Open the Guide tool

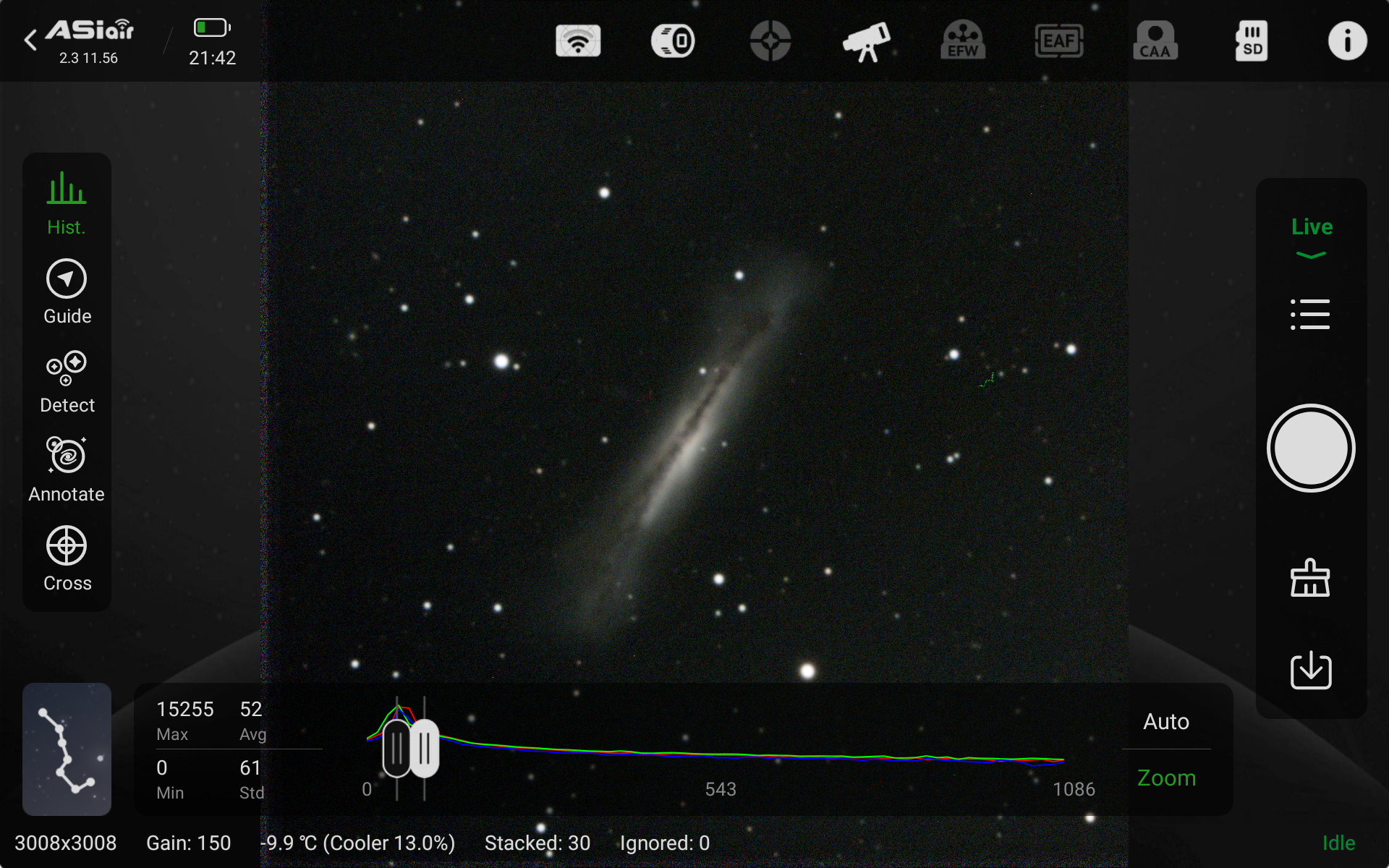(x=67, y=292)
